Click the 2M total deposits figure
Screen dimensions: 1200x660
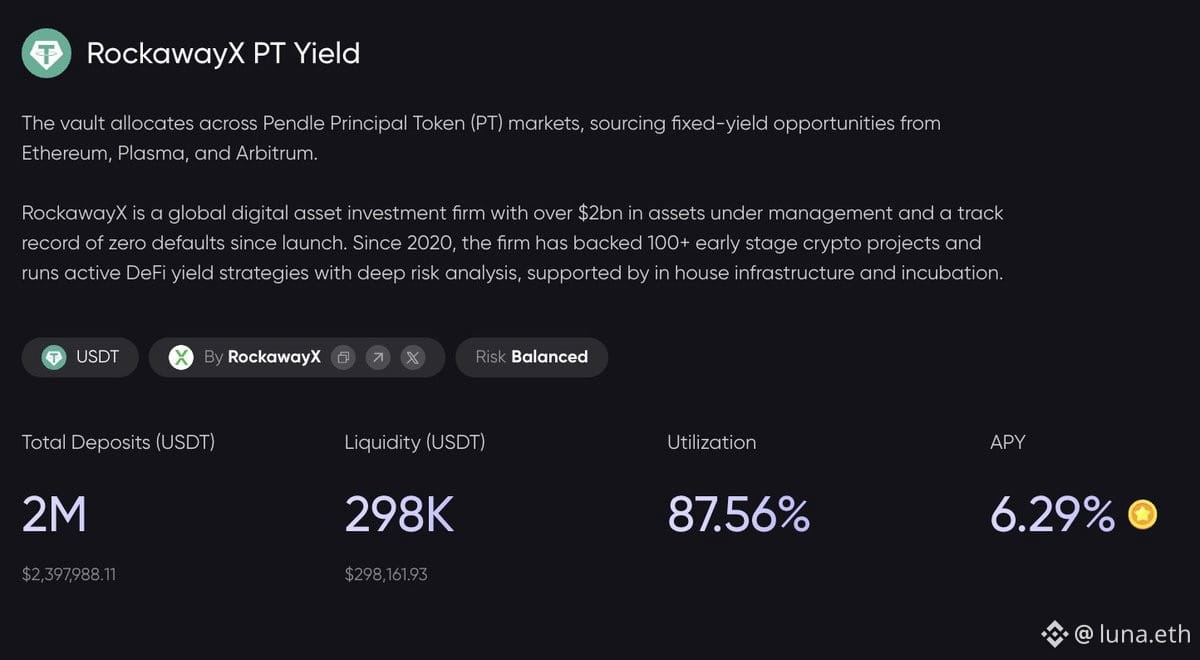click(54, 515)
